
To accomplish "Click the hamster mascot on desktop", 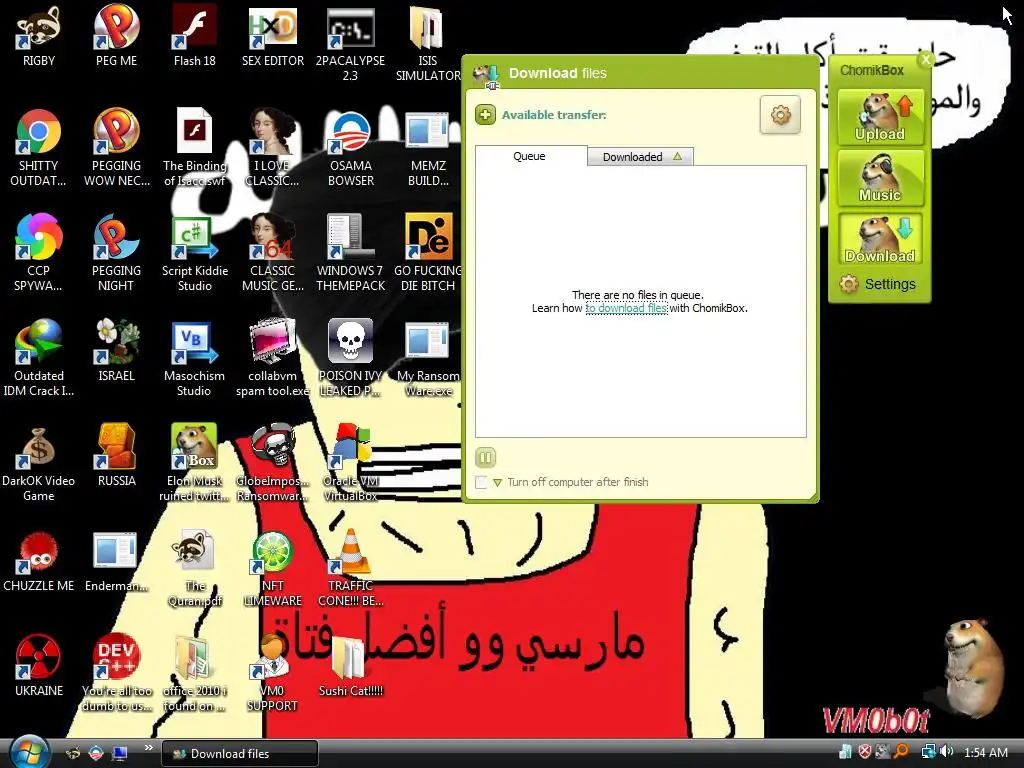I will (x=973, y=668).
